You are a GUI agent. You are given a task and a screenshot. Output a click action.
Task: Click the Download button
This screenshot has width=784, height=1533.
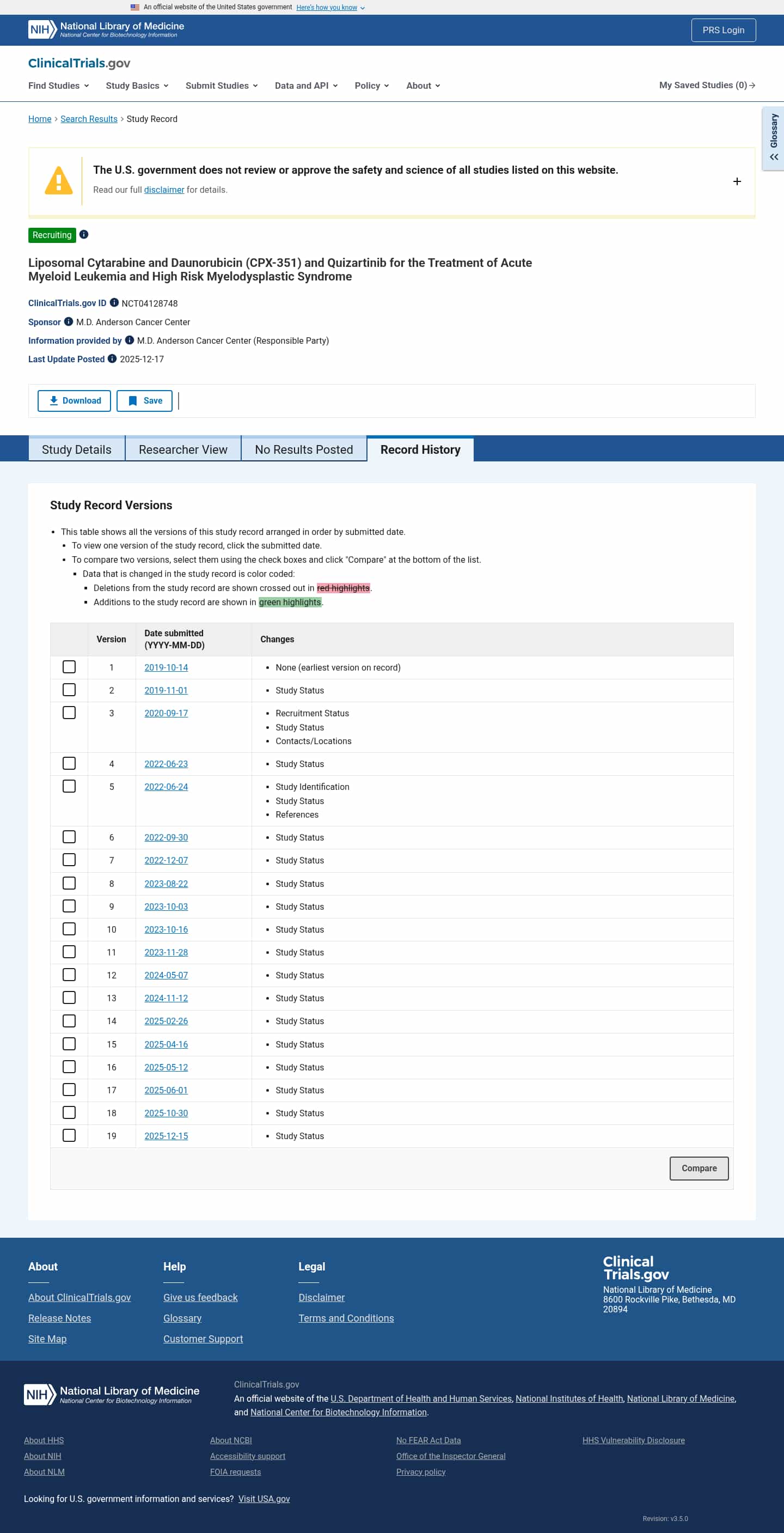click(x=75, y=400)
